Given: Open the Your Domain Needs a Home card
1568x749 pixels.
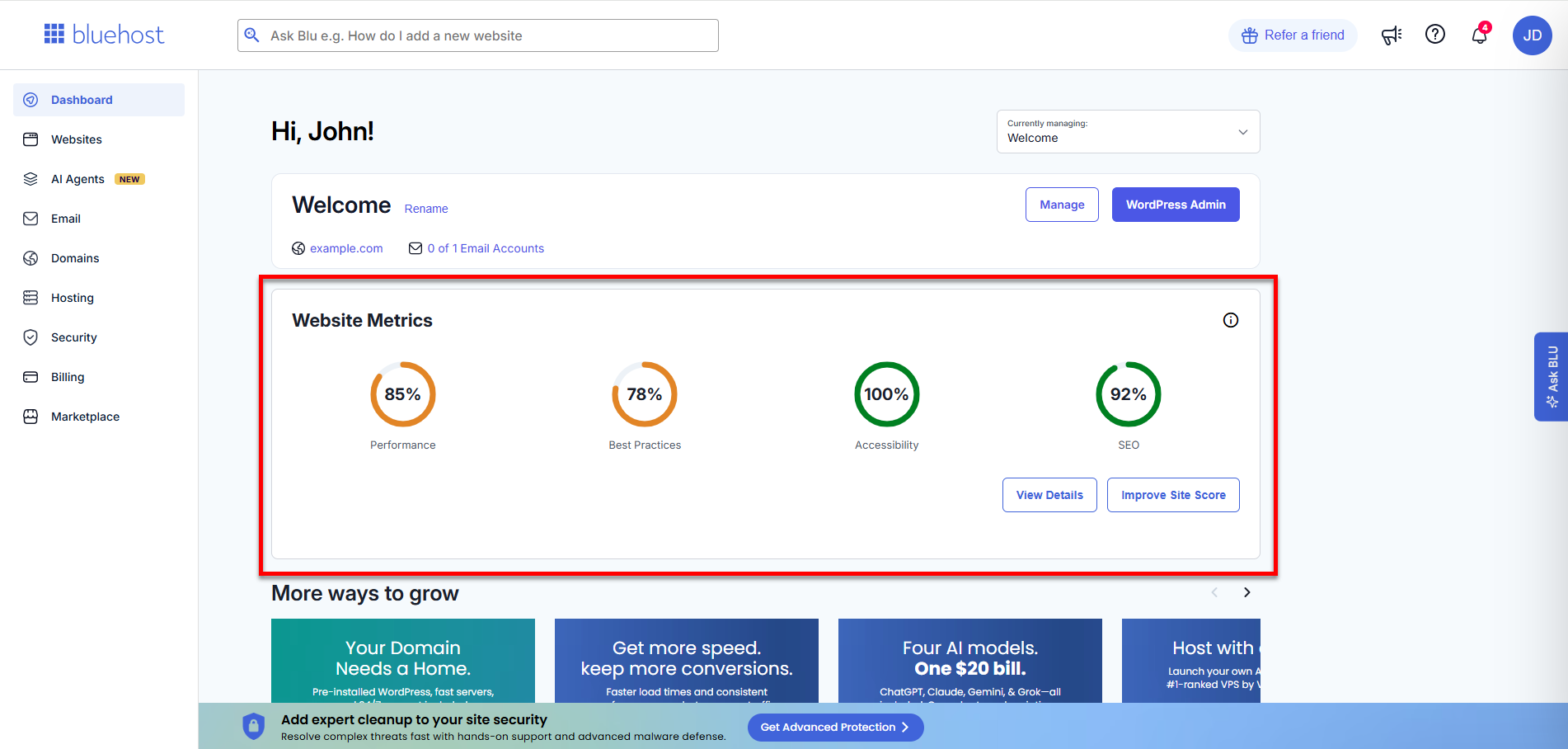Looking at the screenshot, I should (403, 661).
